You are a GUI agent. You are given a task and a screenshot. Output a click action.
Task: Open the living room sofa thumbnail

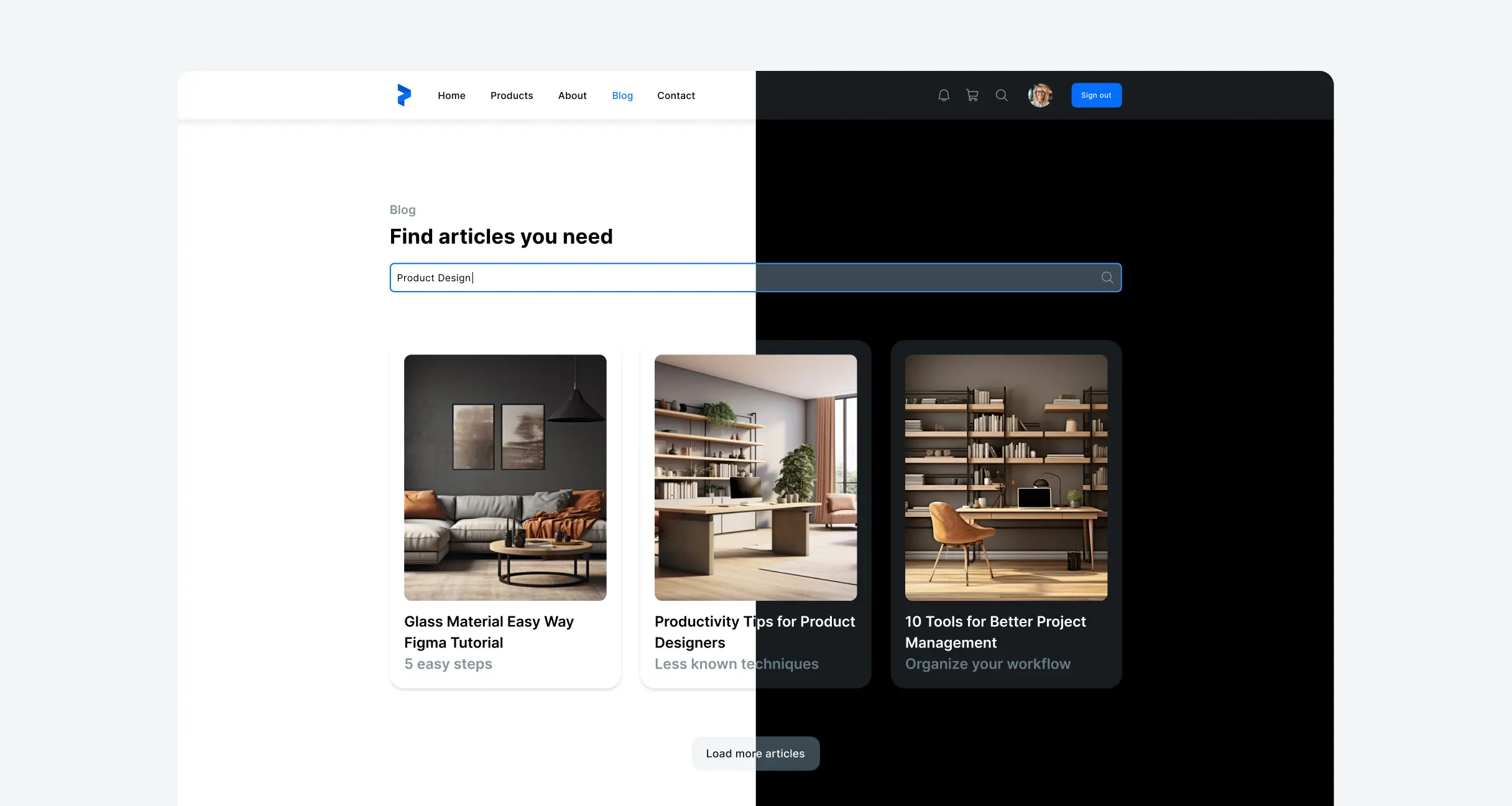click(x=505, y=477)
